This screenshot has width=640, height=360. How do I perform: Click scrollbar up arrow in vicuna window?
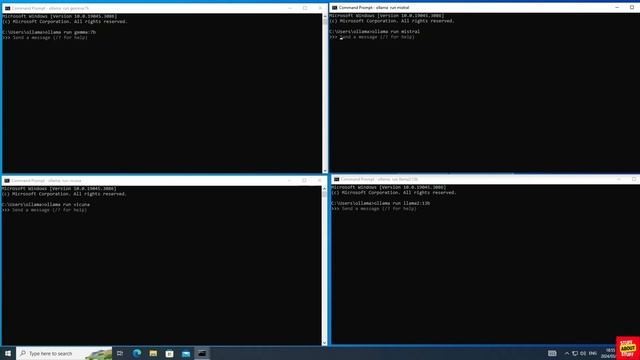click(x=324, y=189)
